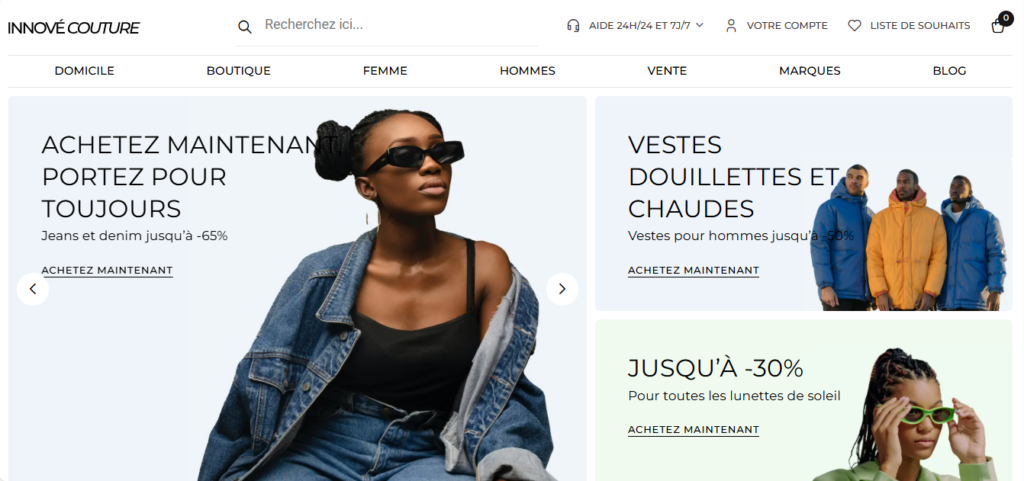The image size is (1024, 481).
Task: Open the Boutique menu
Action: (238, 71)
